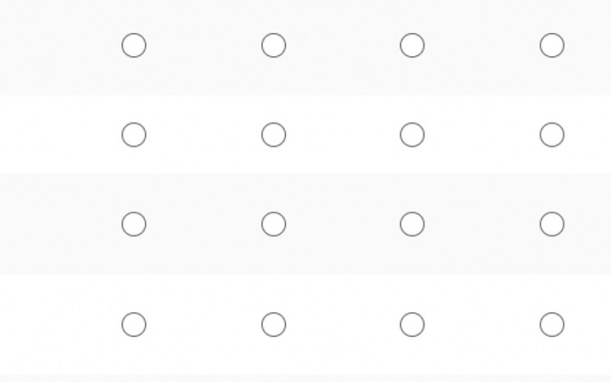This screenshot has width=611, height=383.
Task: Pick fourth row, first column radio button
Action: (x=134, y=324)
